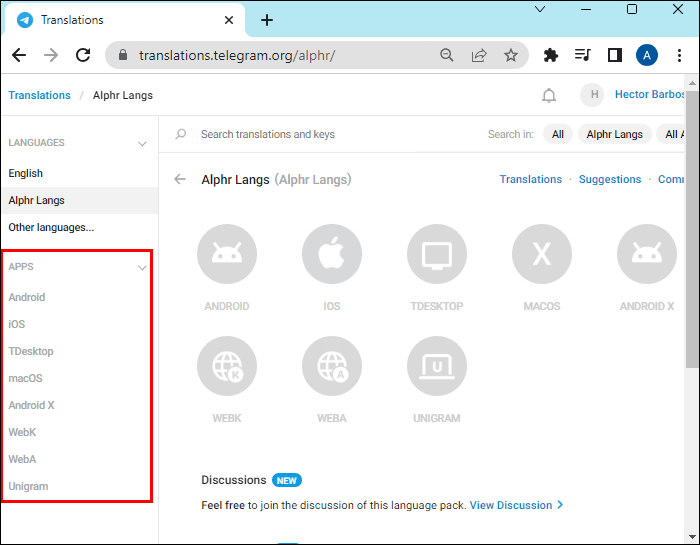The height and width of the screenshot is (545, 700).
Task: Open the WebA app icon
Action: click(x=332, y=366)
